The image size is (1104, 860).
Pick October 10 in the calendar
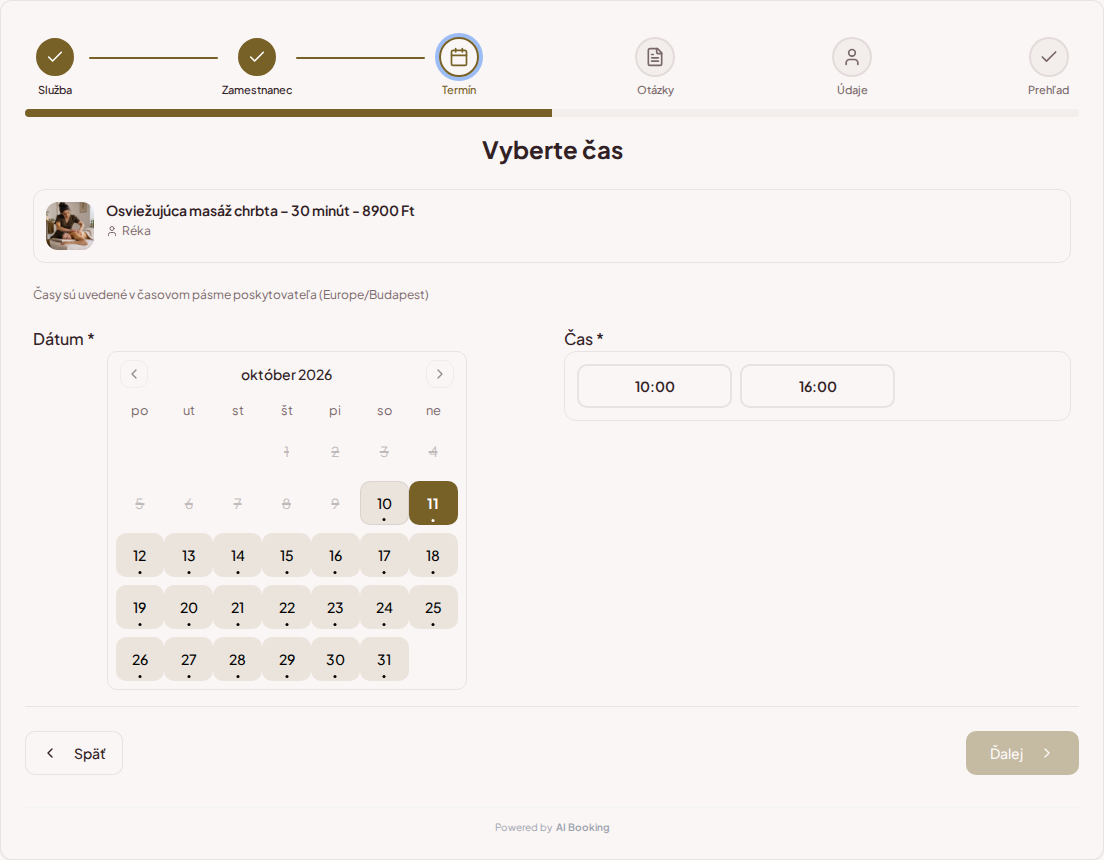pos(384,504)
